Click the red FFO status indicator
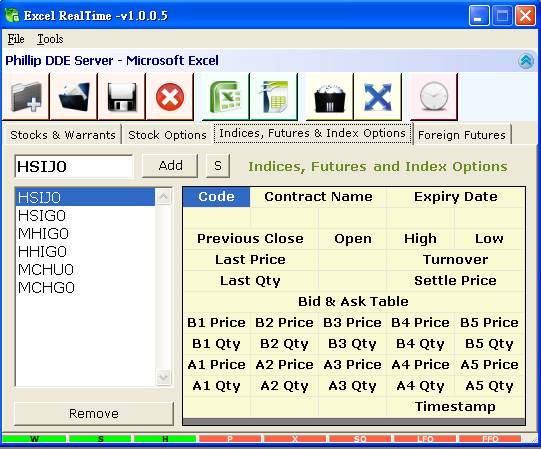The height and width of the screenshot is (449, 541). point(490,439)
